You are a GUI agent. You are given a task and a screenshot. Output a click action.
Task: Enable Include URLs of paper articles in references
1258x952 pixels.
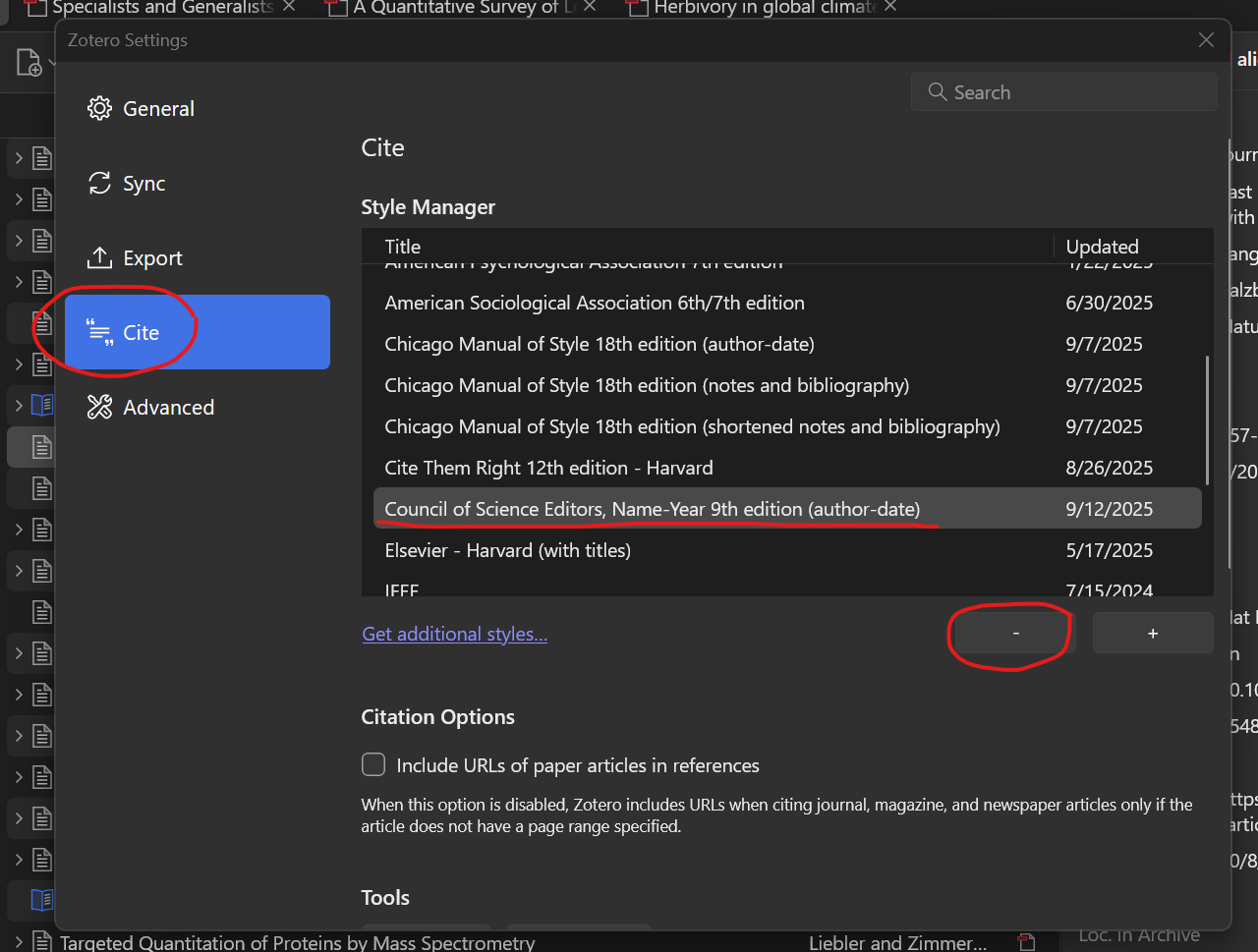[x=373, y=764]
